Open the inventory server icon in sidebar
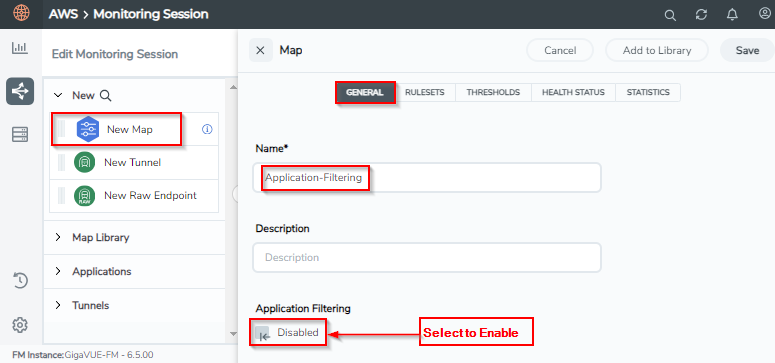 [x=20, y=134]
